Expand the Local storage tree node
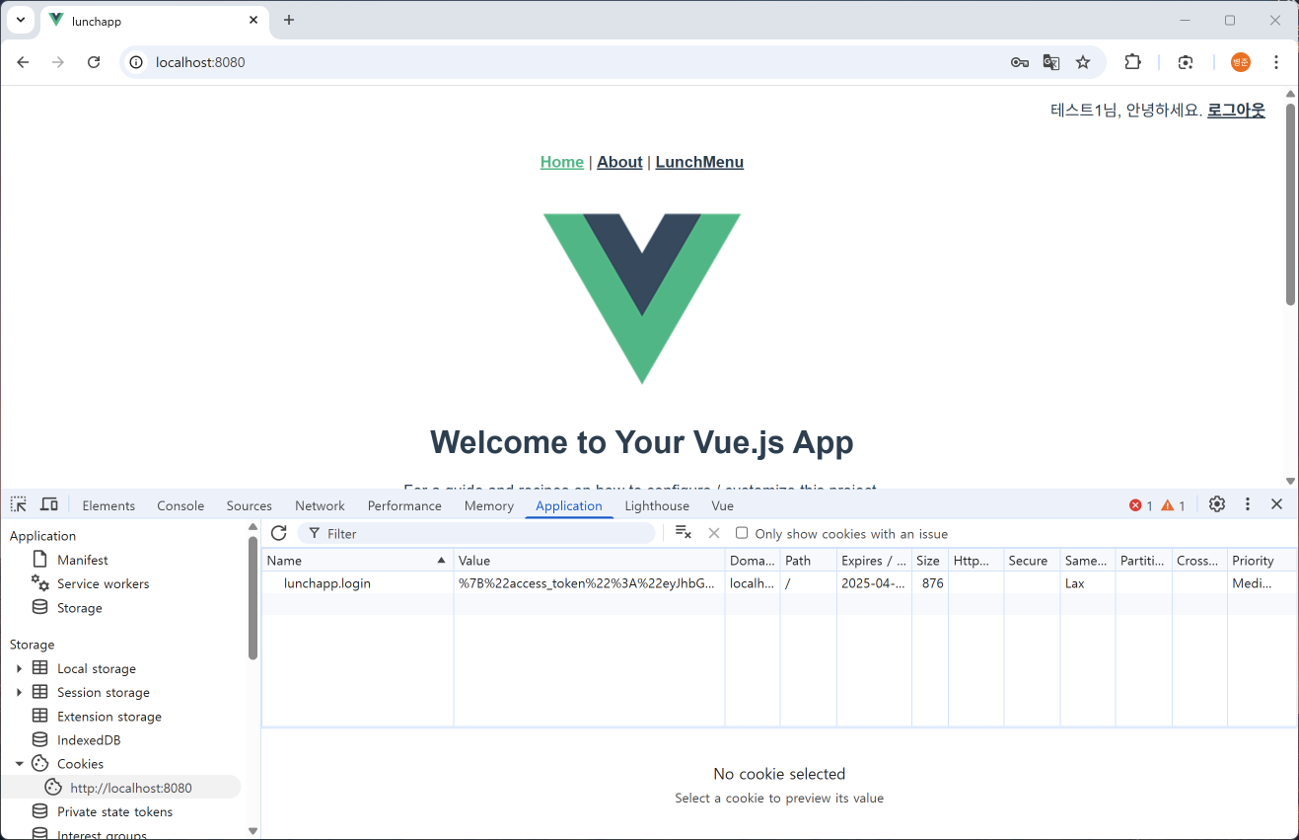This screenshot has height=840, width=1299. (x=19, y=668)
